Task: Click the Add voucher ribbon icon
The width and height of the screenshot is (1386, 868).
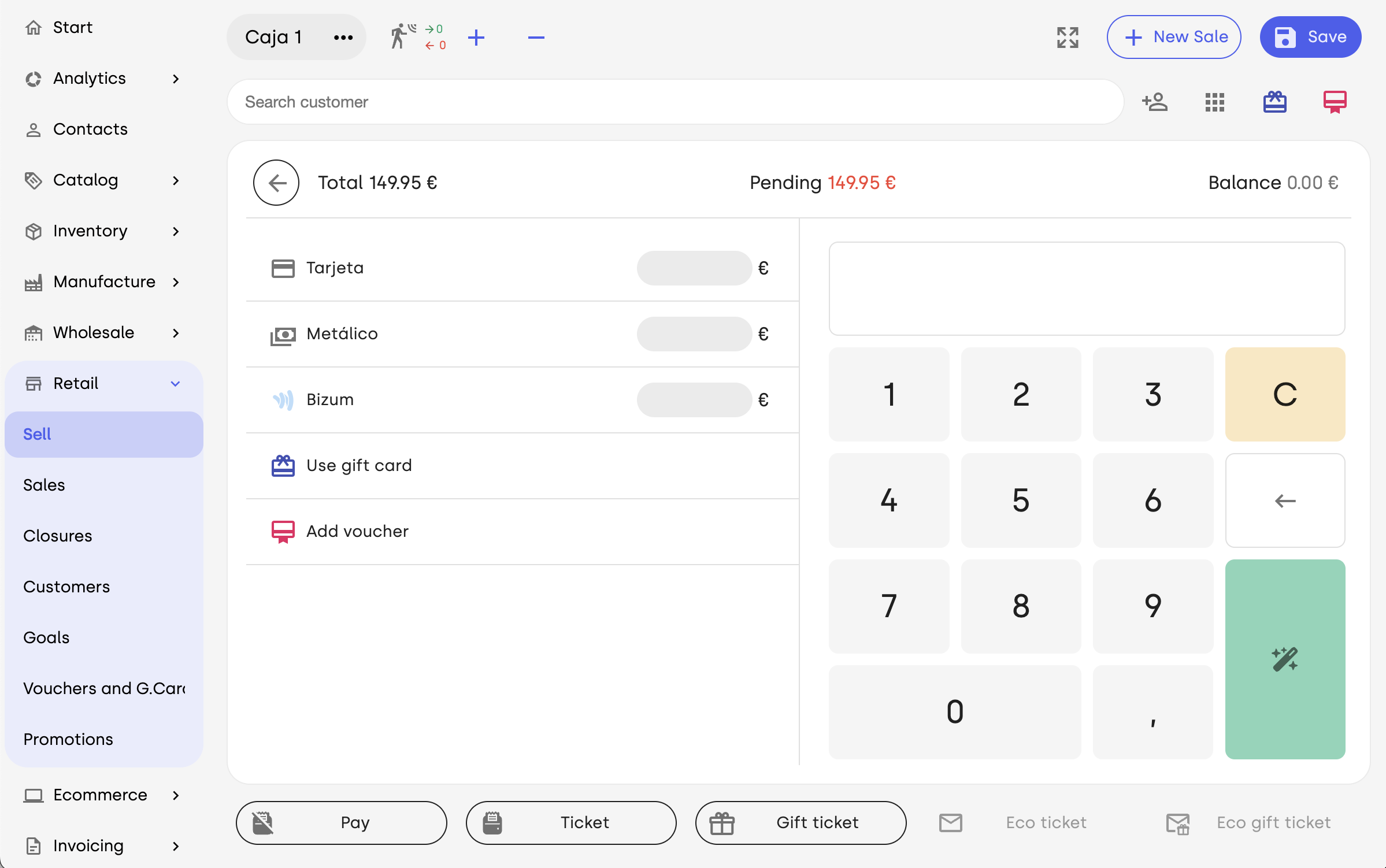Action: 283,532
